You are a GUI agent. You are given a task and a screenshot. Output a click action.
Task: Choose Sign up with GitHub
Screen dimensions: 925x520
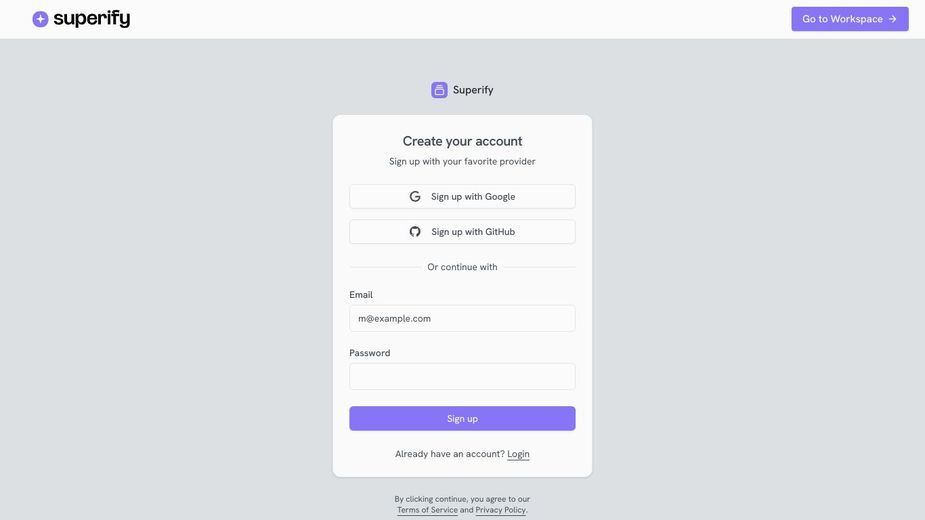(x=462, y=232)
